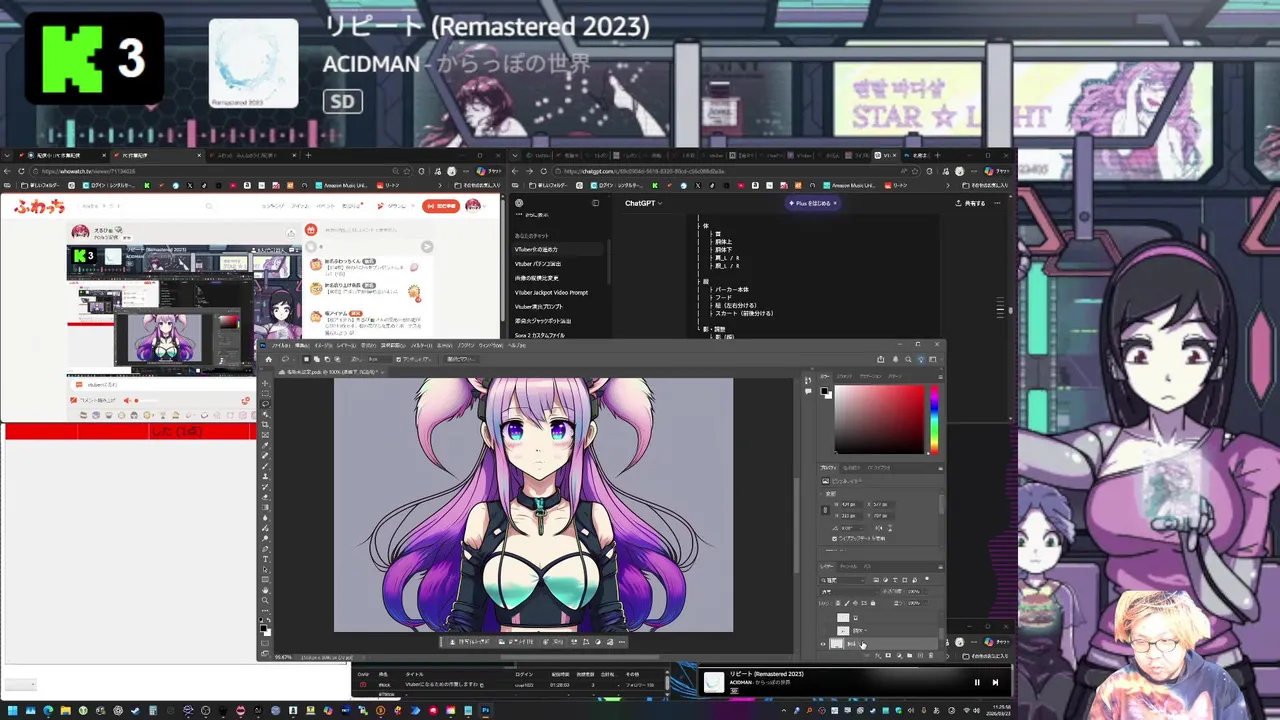The height and width of the screenshot is (720, 1280).
Task: Select the Crop tool
Action: [x=265, y=425]
